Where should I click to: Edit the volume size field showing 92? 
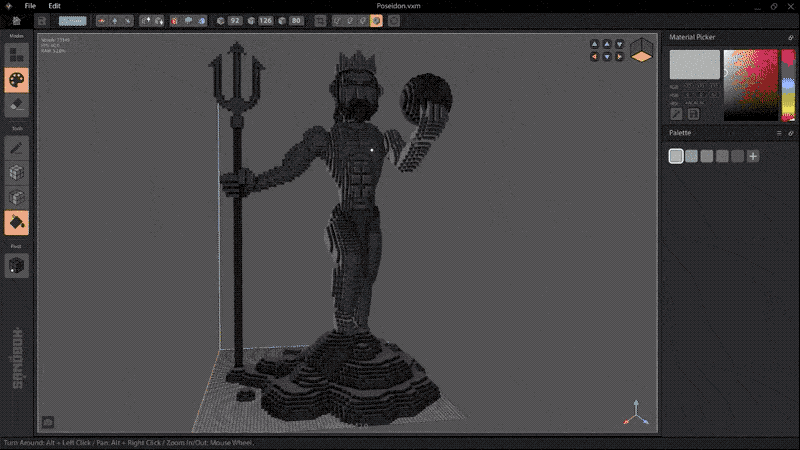[x=235, y=21]
